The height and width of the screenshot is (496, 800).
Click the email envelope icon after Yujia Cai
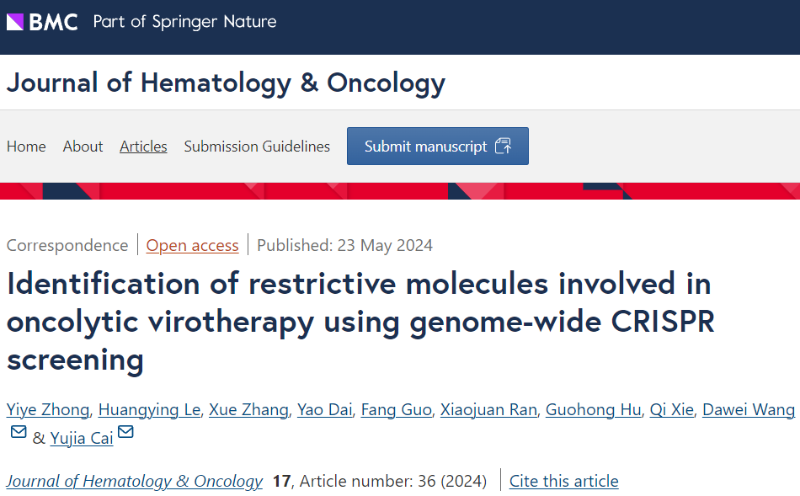click(126, 432)
